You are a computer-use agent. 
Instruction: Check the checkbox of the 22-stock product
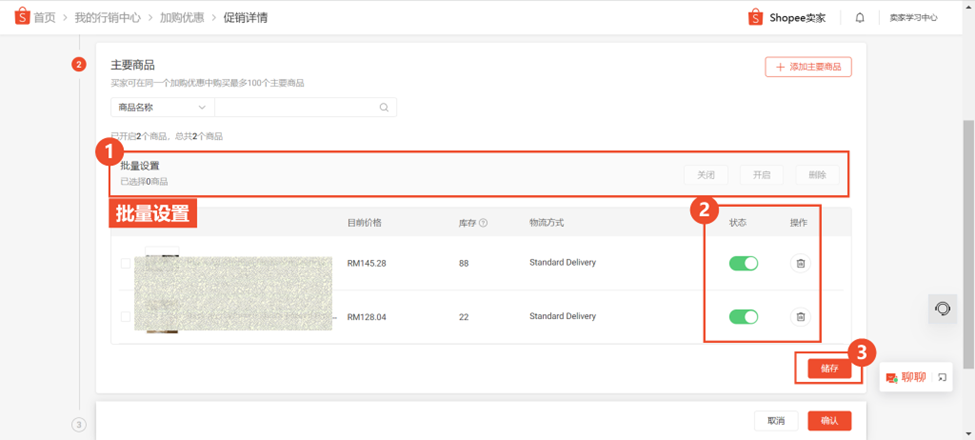tap(126, 317)
